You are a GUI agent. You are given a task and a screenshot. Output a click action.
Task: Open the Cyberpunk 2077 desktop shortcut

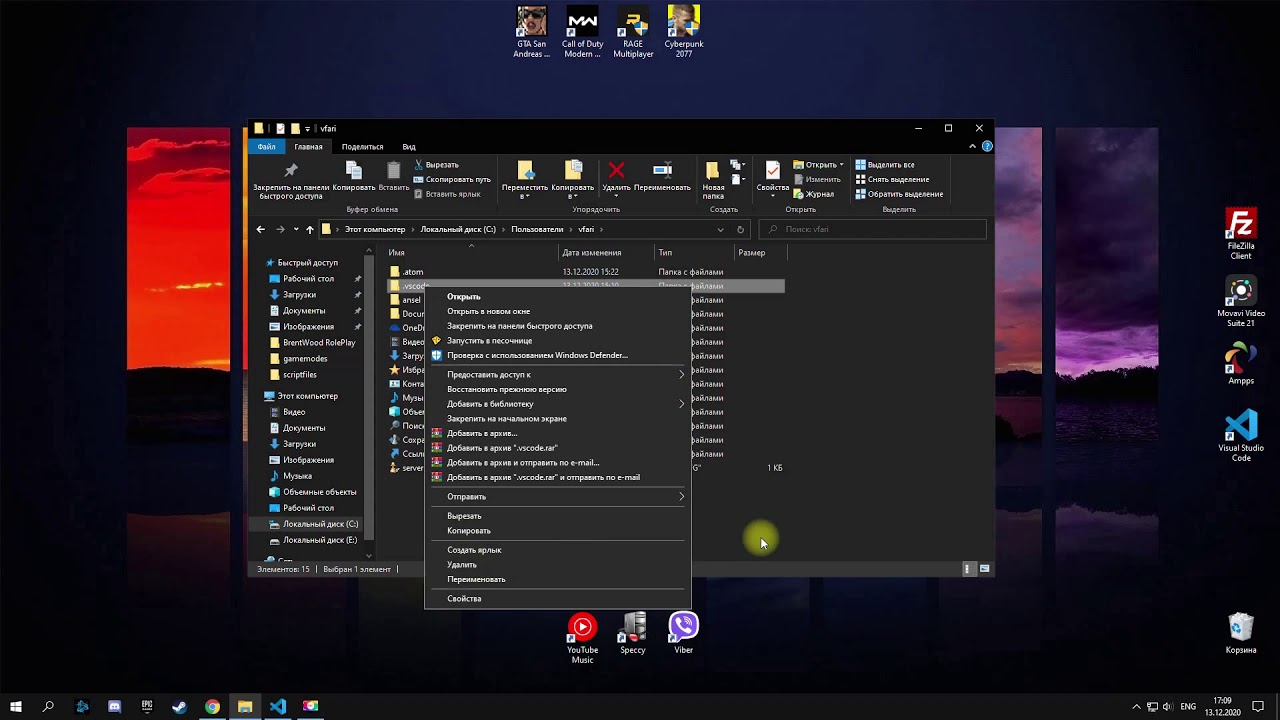(x=683, y=32)
